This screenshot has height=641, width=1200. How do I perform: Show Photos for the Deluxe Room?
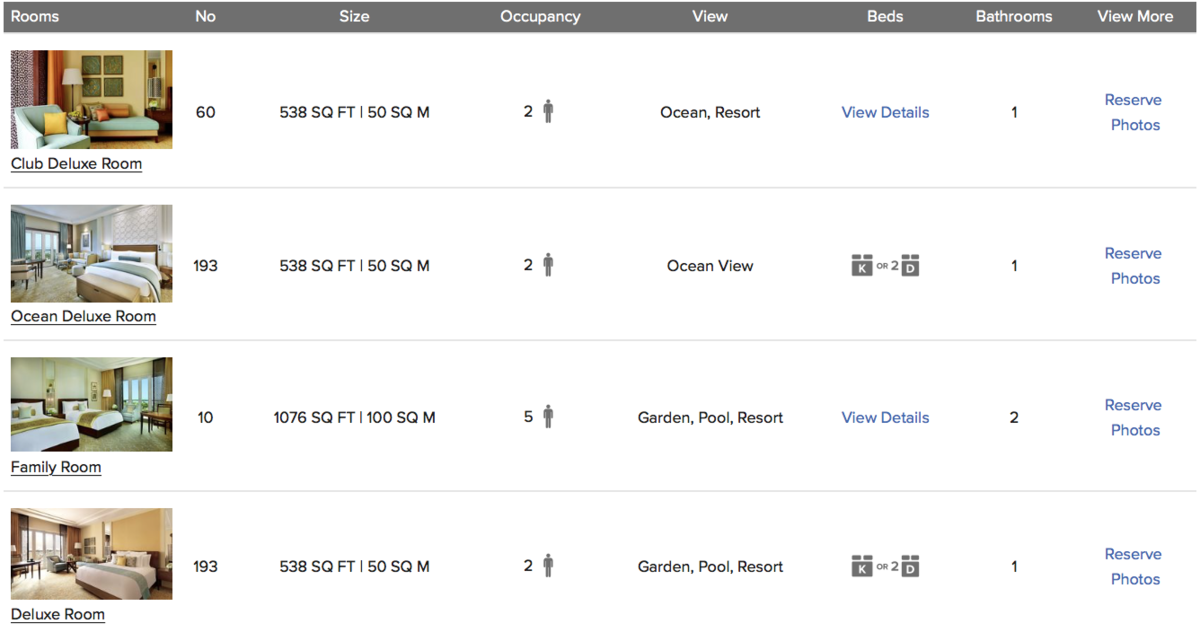[x=1135, y=579]
